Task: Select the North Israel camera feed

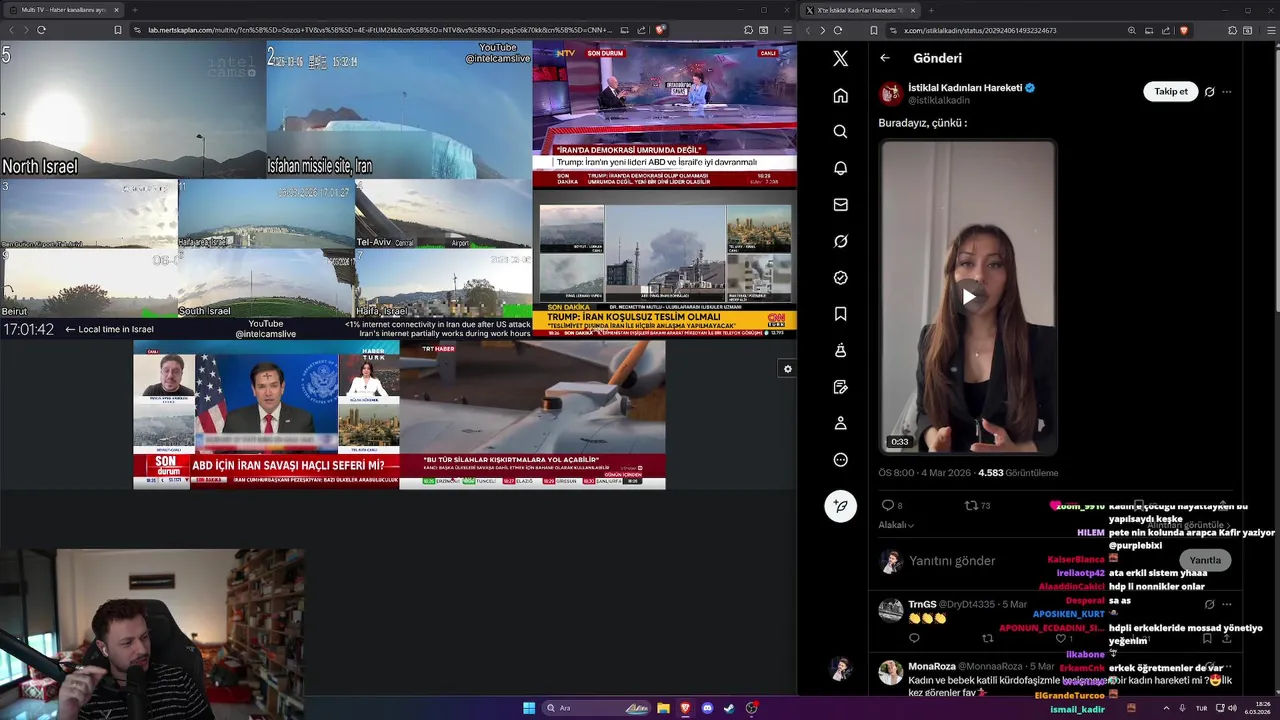Action: [133, 110]
